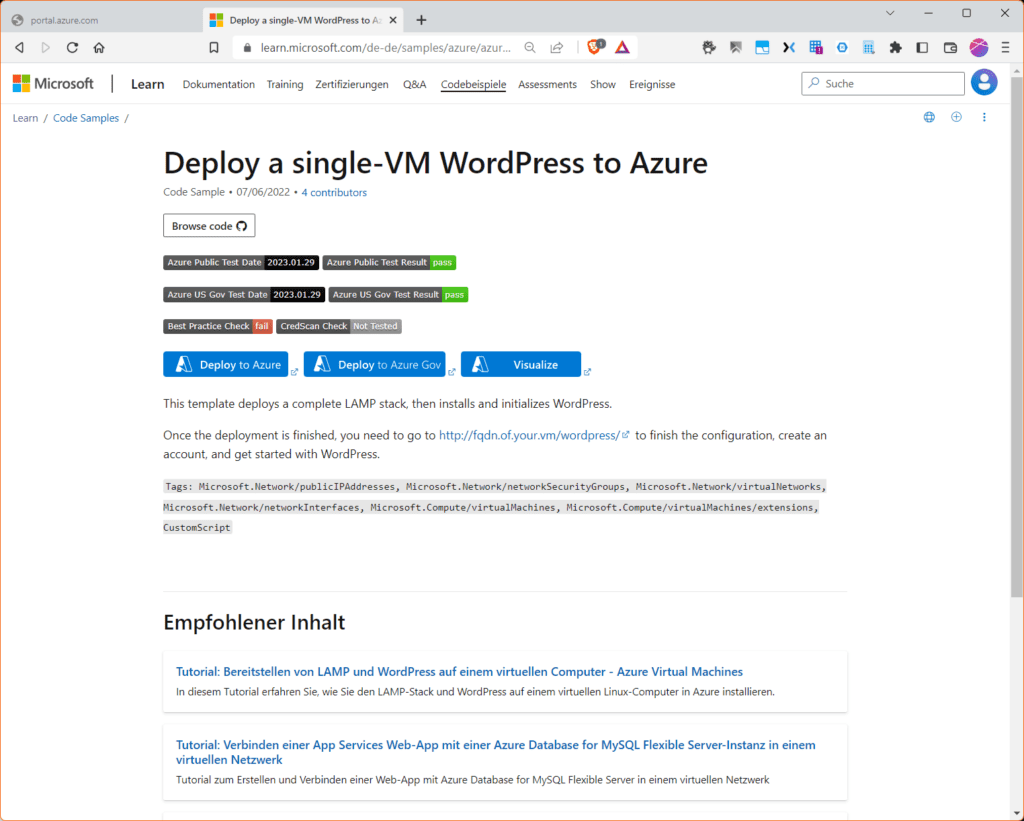This screenshot has width=1024, height=821.
Task: Click the scrollbar down arrow
Action: [1016, 813]
